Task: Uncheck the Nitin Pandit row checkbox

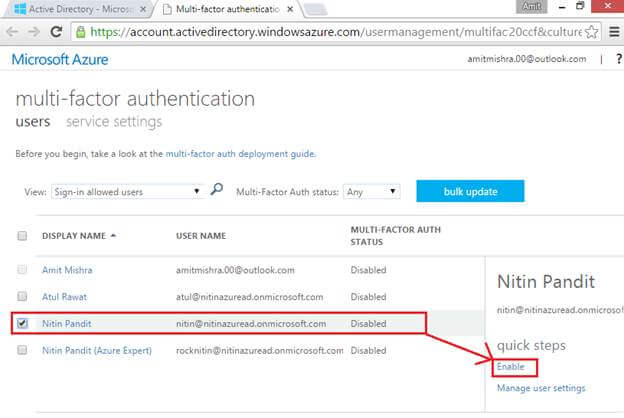Action: tap(22, 323)
